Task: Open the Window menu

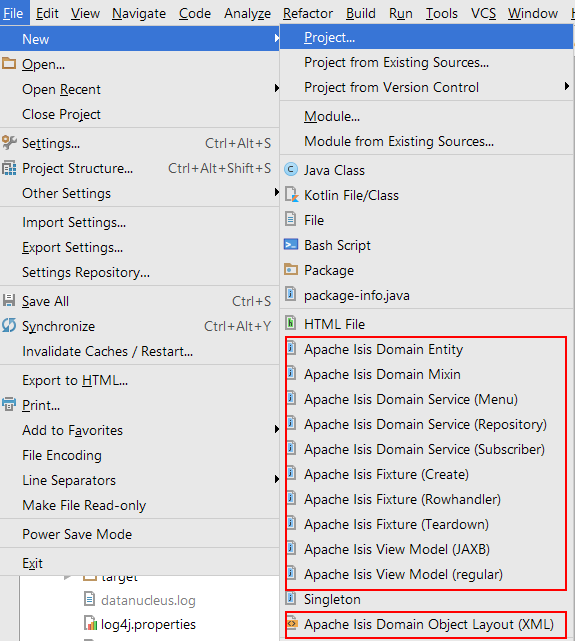Action: coord(533,13)
